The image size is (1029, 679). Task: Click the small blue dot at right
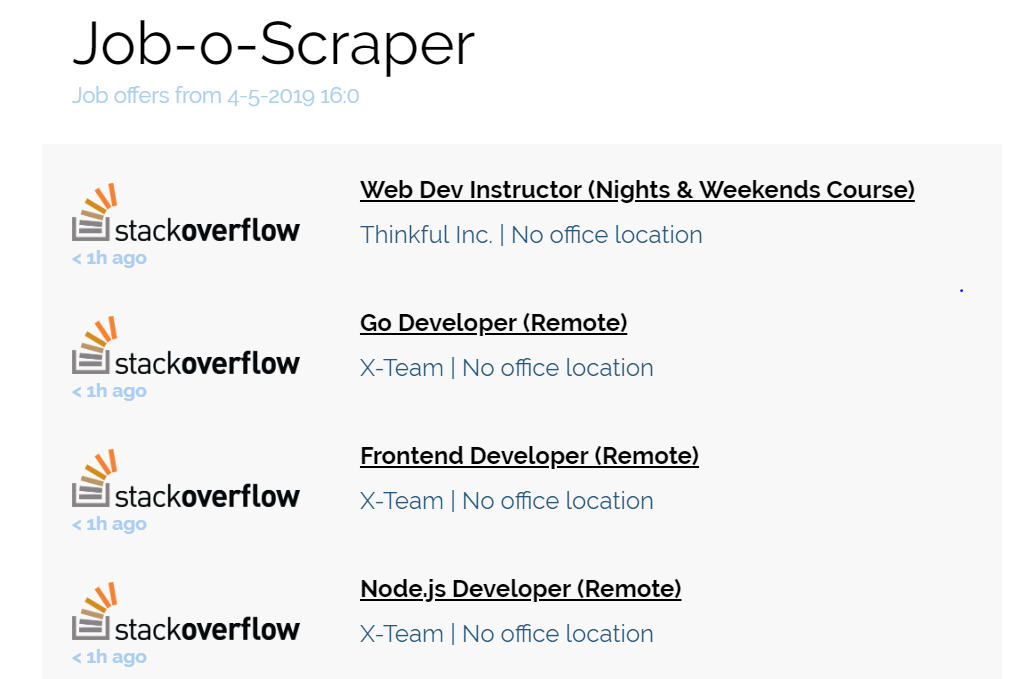(x=961, y=290)
